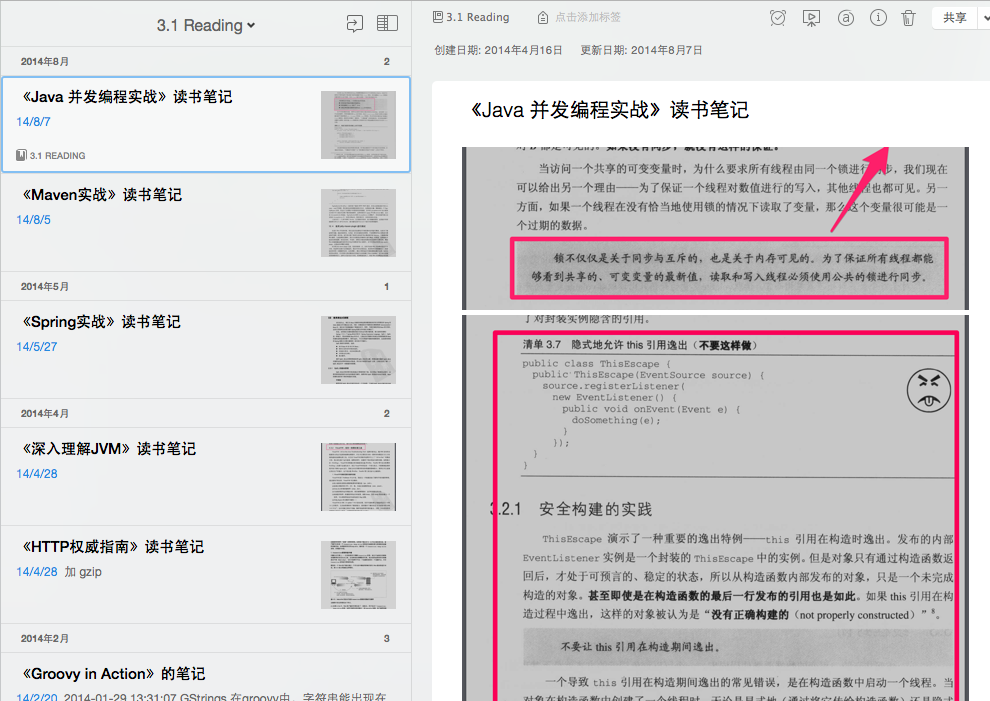The width and height of the screenshot is (990, 701).
Task: Click the 14/4/28 date of 深入理解JVM note
Action: click(x=37, y=474)
